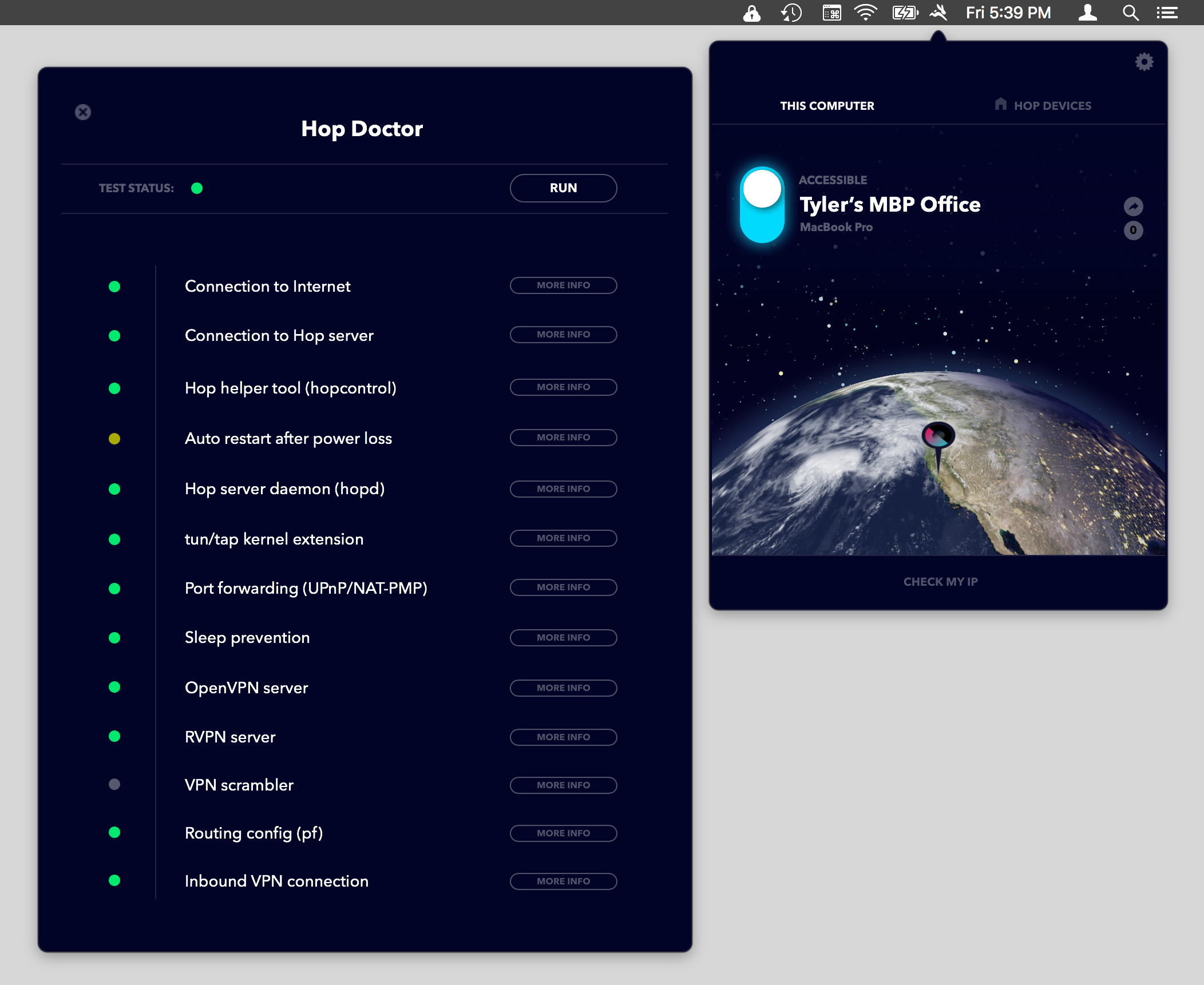This screenshot has width=1204, height=985.
Task: Open Spotlight search icon
Action: [1130, 13]
